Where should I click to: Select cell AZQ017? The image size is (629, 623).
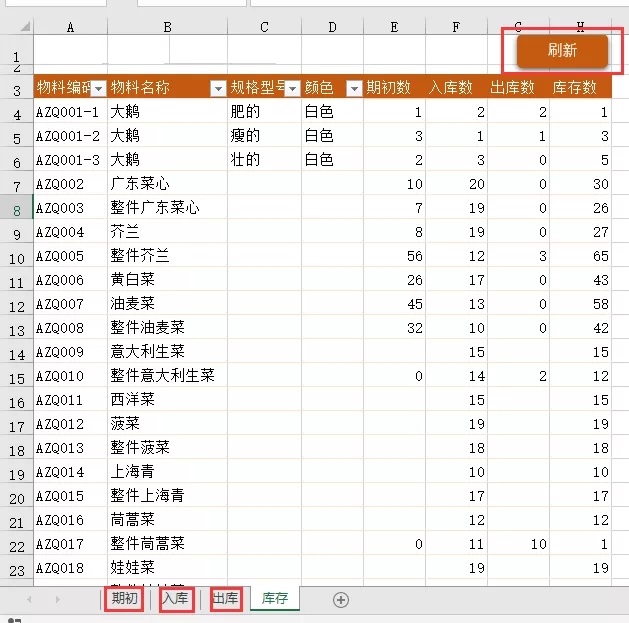(x=71, y=544)
